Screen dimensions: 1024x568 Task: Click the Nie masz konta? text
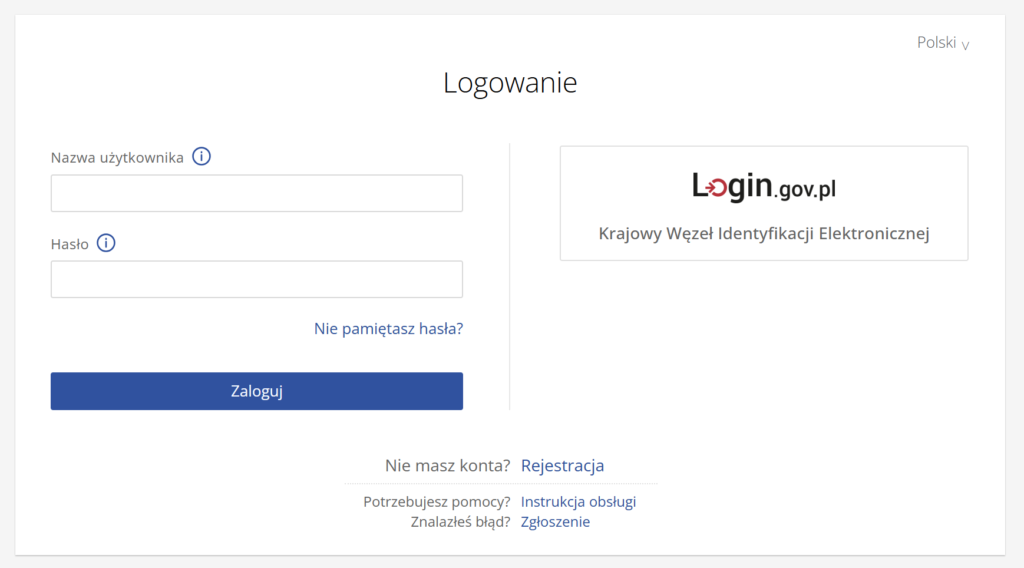point(447,465)
